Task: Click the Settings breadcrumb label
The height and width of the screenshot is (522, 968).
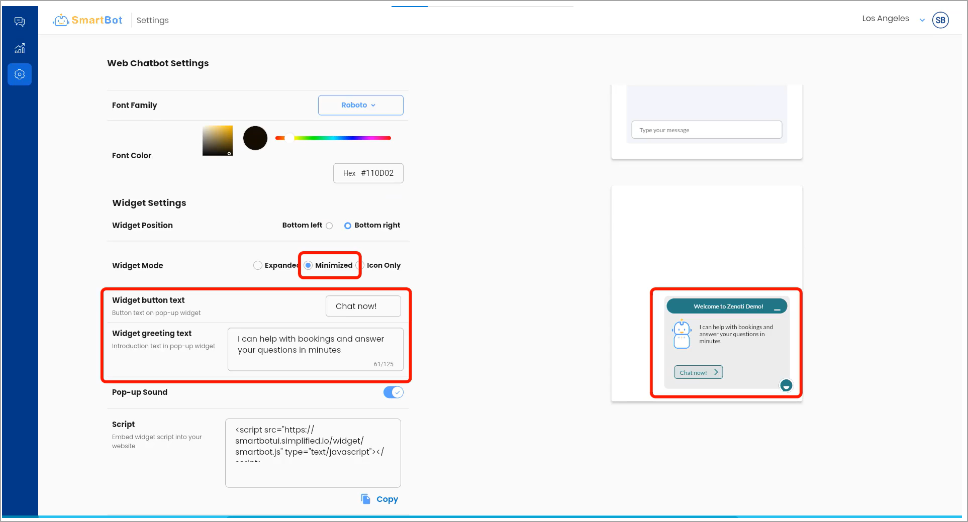Action: point(152,20)
